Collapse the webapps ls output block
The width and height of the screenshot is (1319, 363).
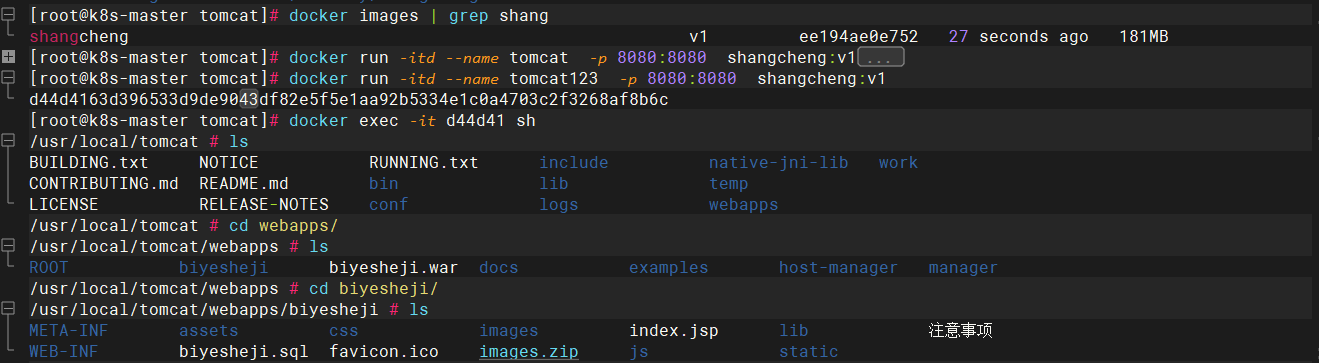[x=8, y=246]
